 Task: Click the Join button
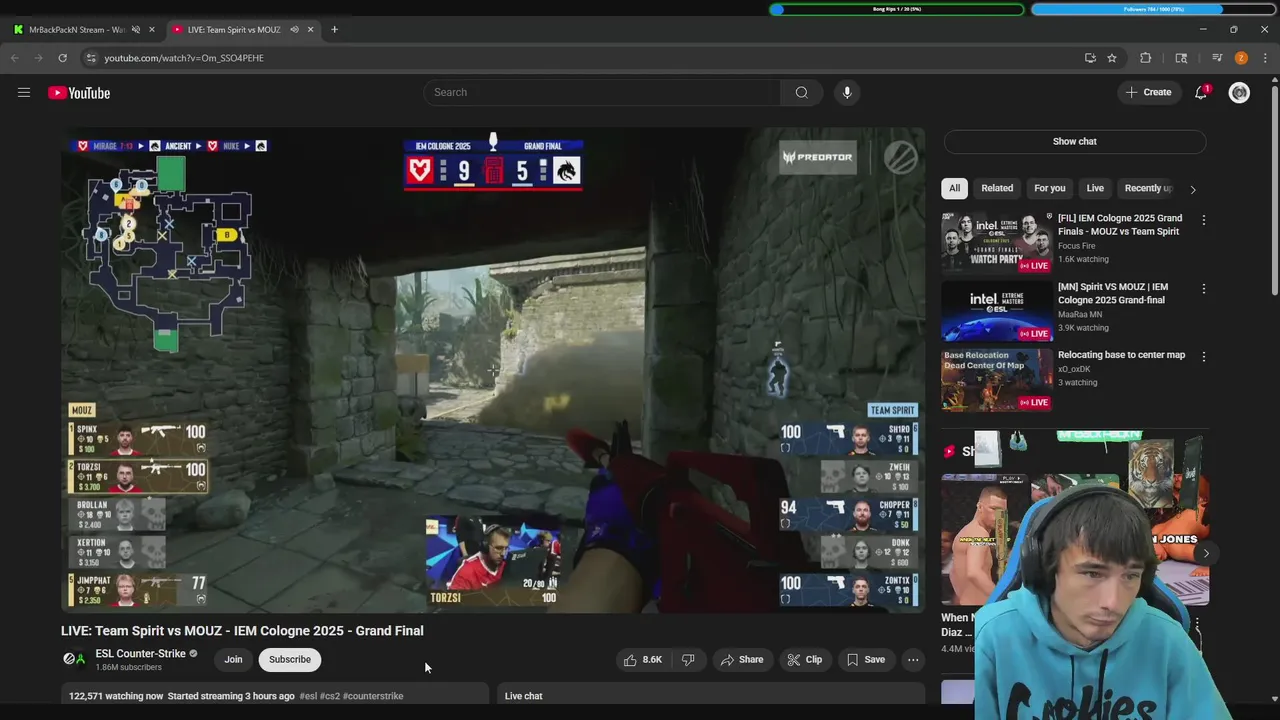point(233,659)
